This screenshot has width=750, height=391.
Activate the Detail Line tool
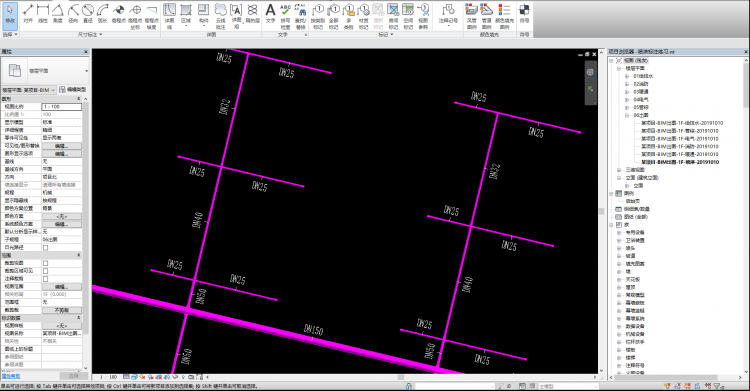[x=169, y=16]
